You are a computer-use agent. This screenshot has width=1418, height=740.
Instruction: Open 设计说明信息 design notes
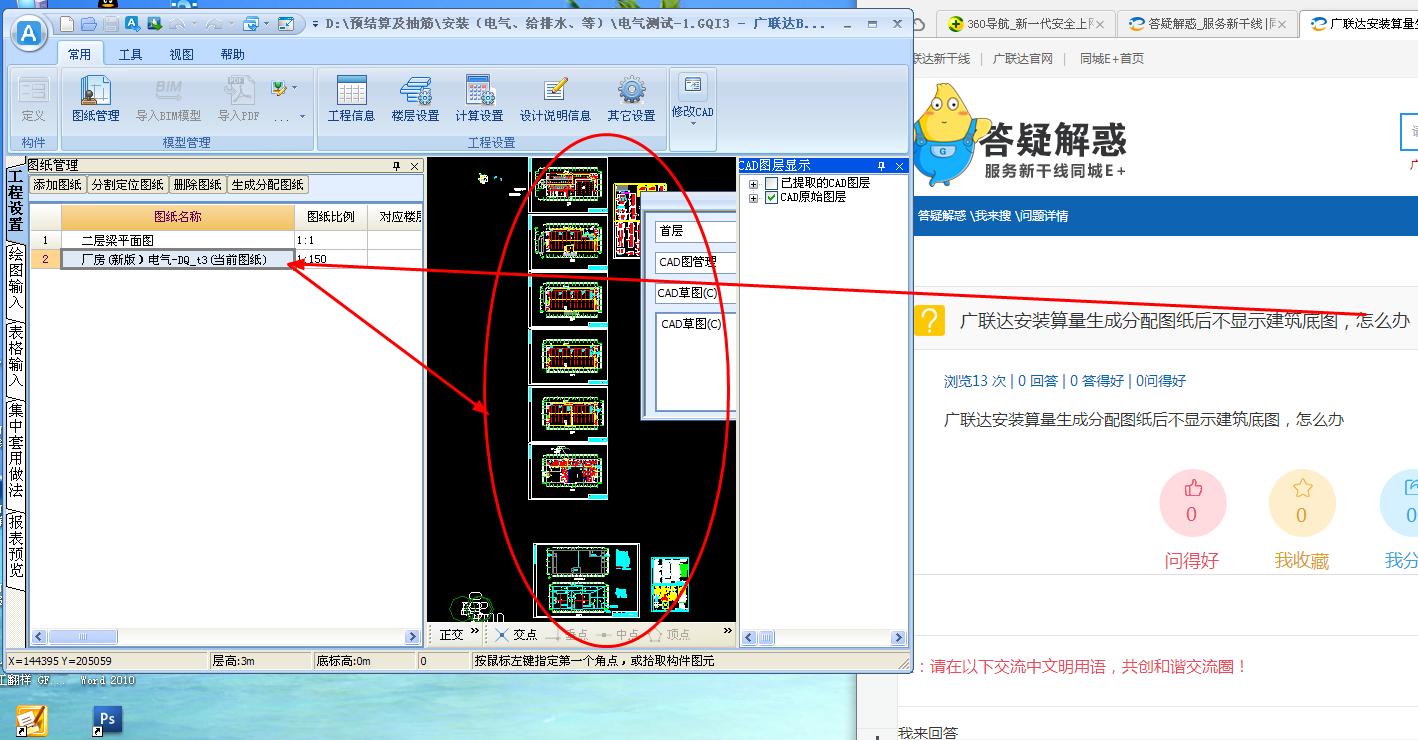point(555,100)
